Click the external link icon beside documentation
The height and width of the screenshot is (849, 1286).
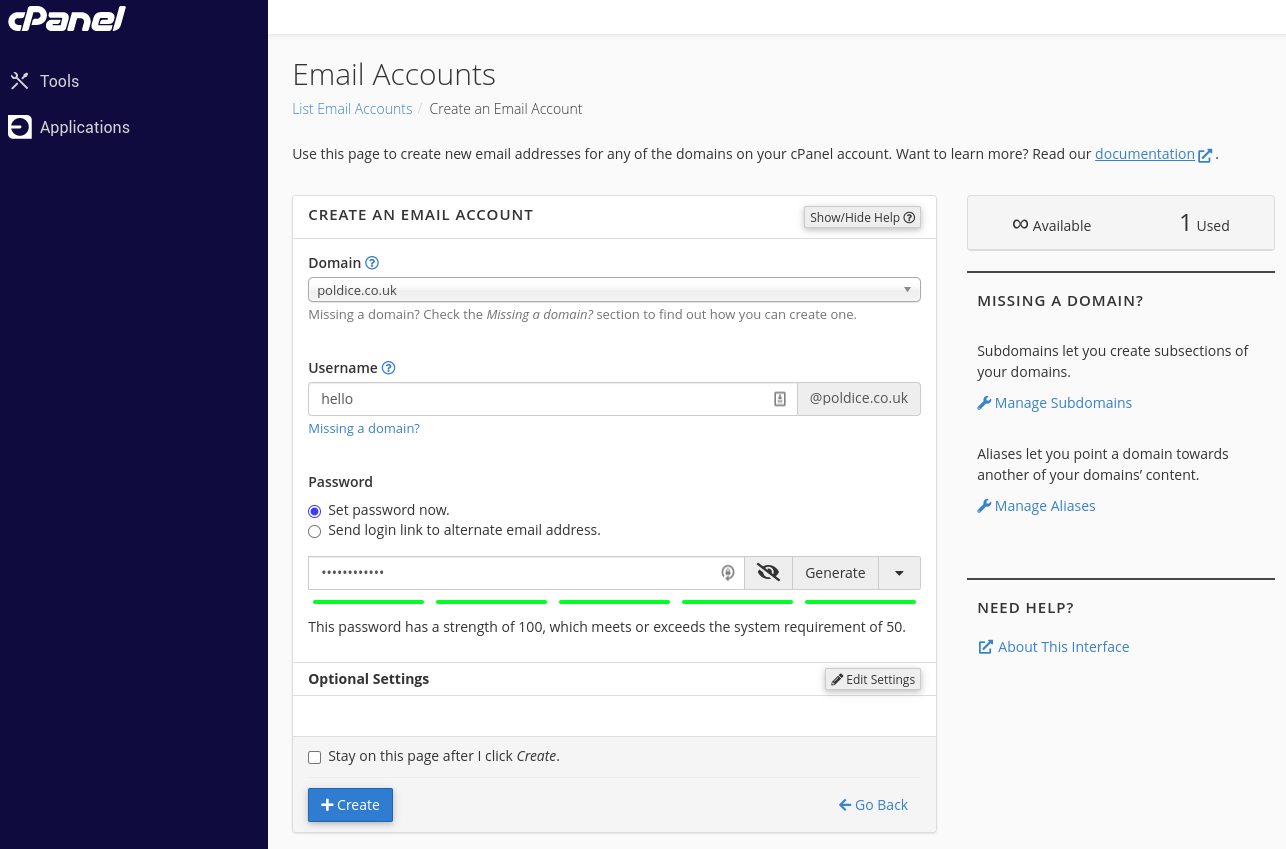pyautogui.click(x=1205, y=155)
